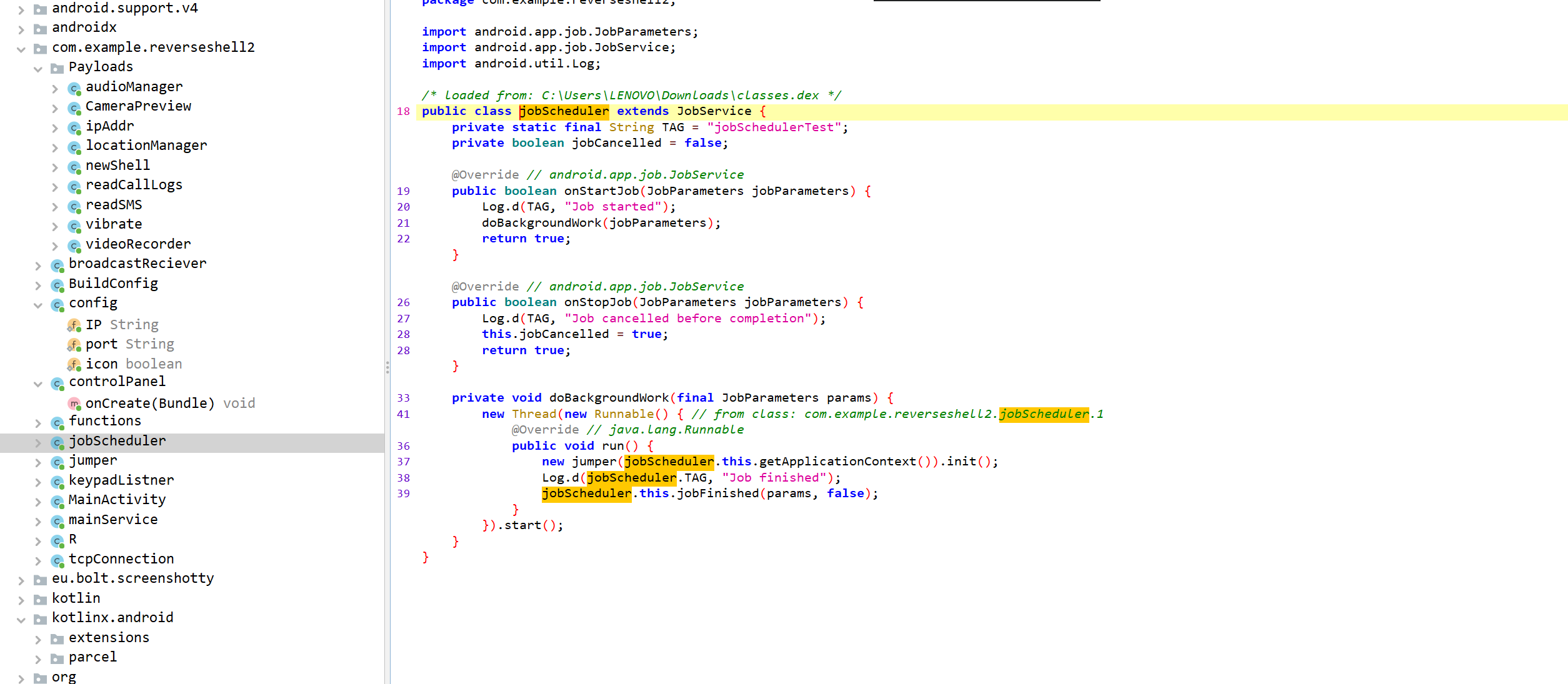The width and height of the screenshot is (1568, 684).
Task: Expand the org package
Action: [21, 679]
